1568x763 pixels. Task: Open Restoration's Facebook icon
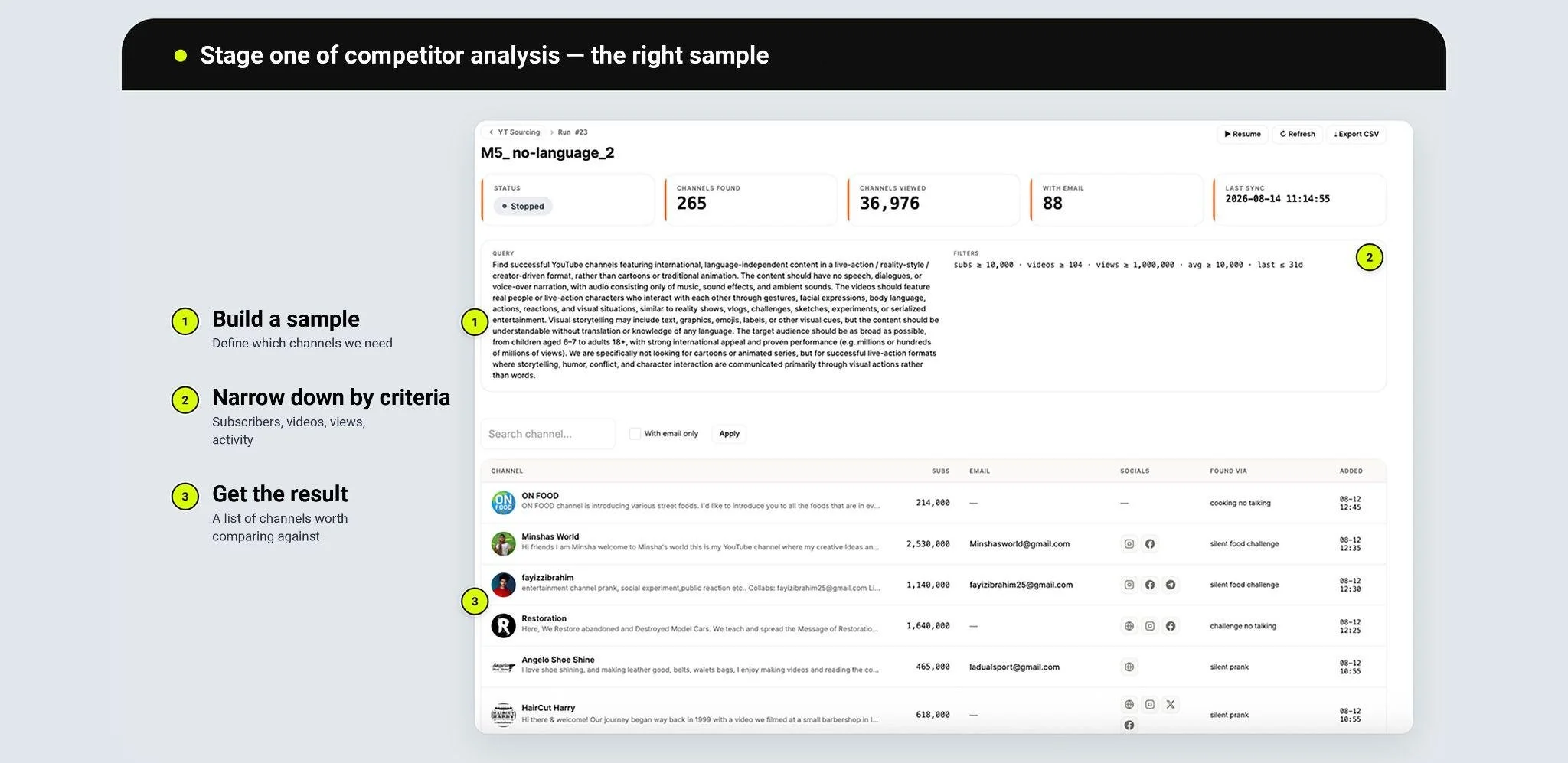click(1170, 626)
